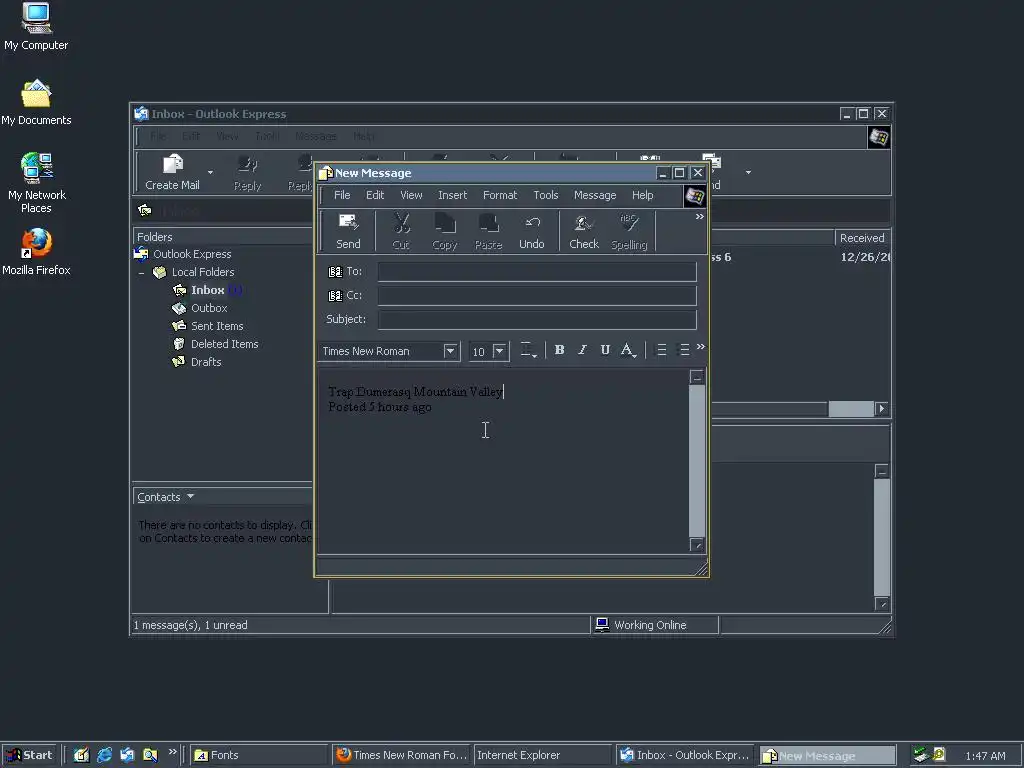Click the Subject field
The height and width of the screenshot is (768, 1024).
(537, 319)
